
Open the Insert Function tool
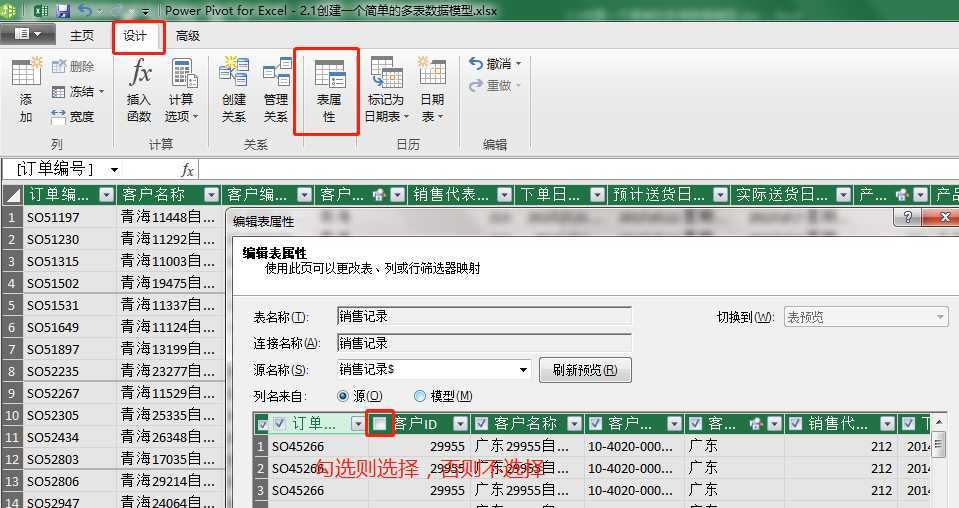pos(139,89)
